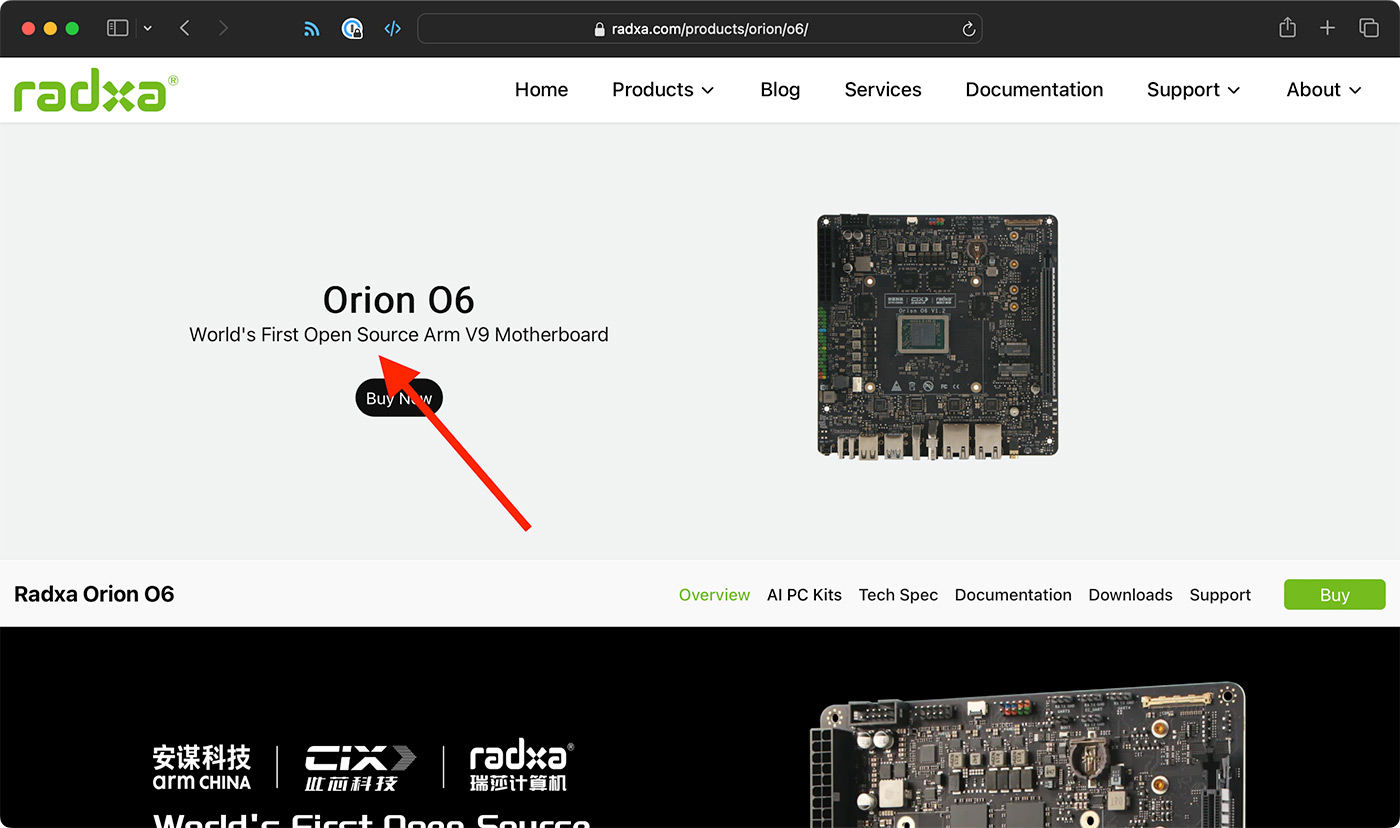Click the large motherboard banner image
This screenshot has height=828, width=1400.
[x=1030, y=755]
